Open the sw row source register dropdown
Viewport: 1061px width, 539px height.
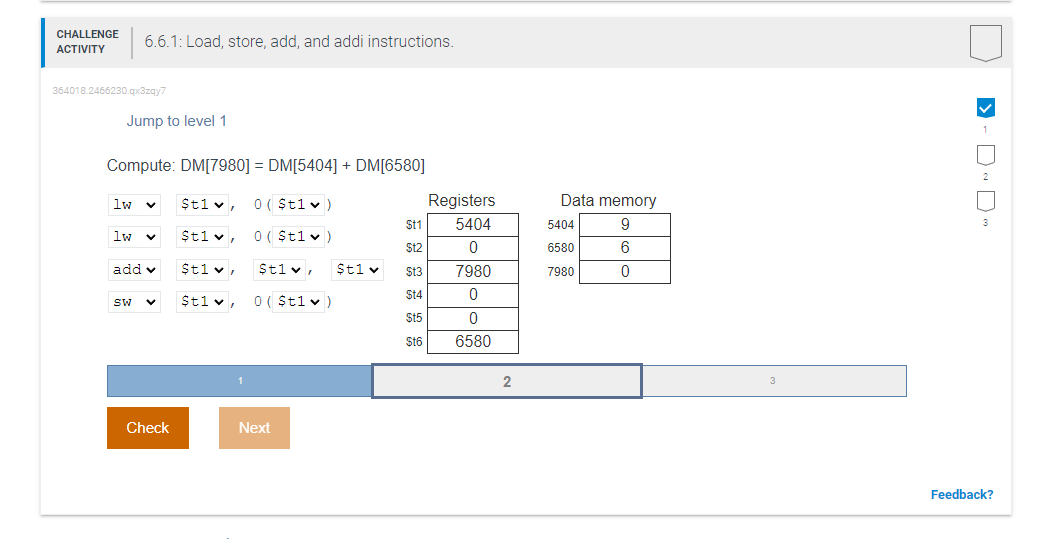[202, 302]
